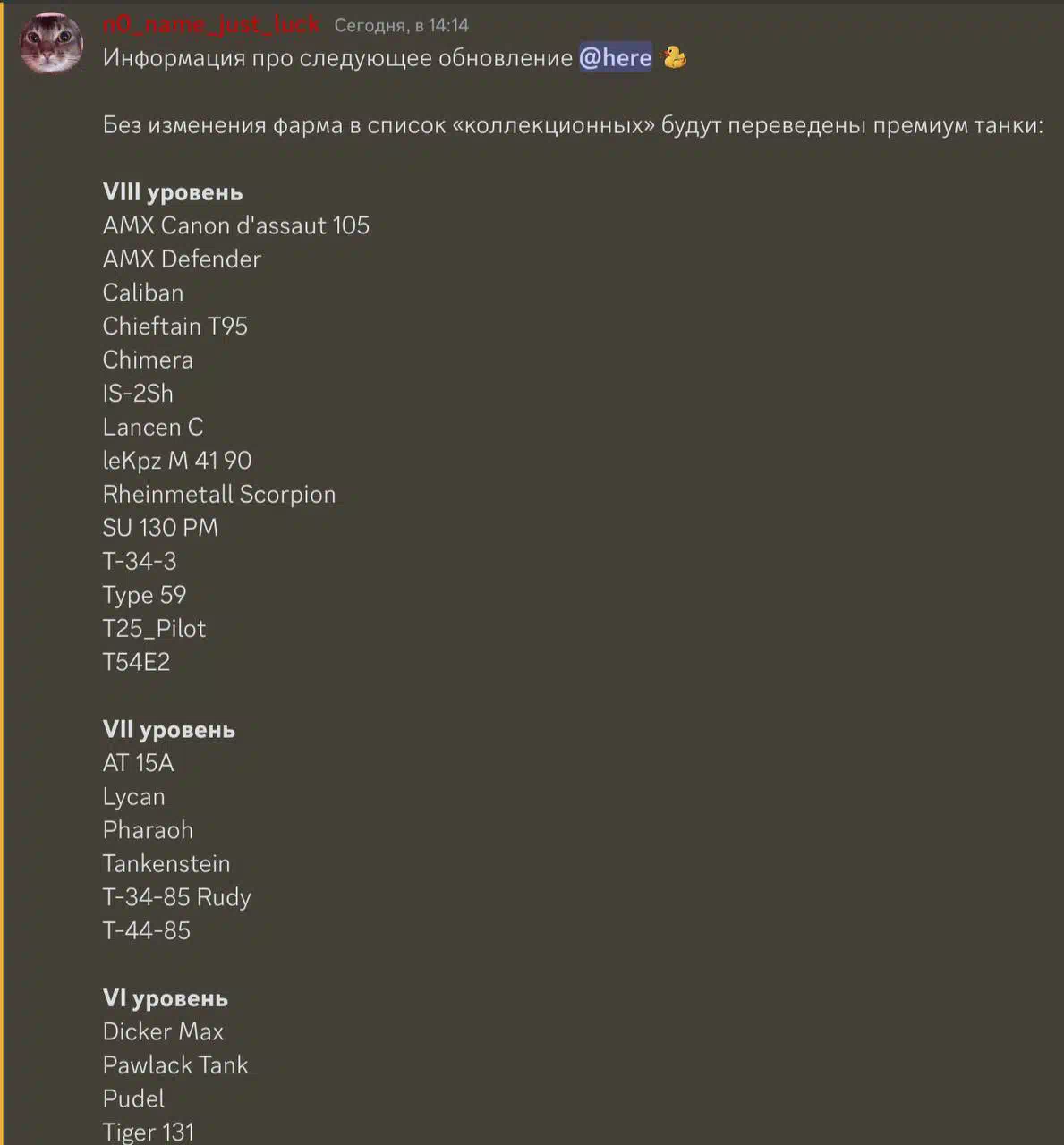Click the T25_Pilot line

(x=155, y=628)
